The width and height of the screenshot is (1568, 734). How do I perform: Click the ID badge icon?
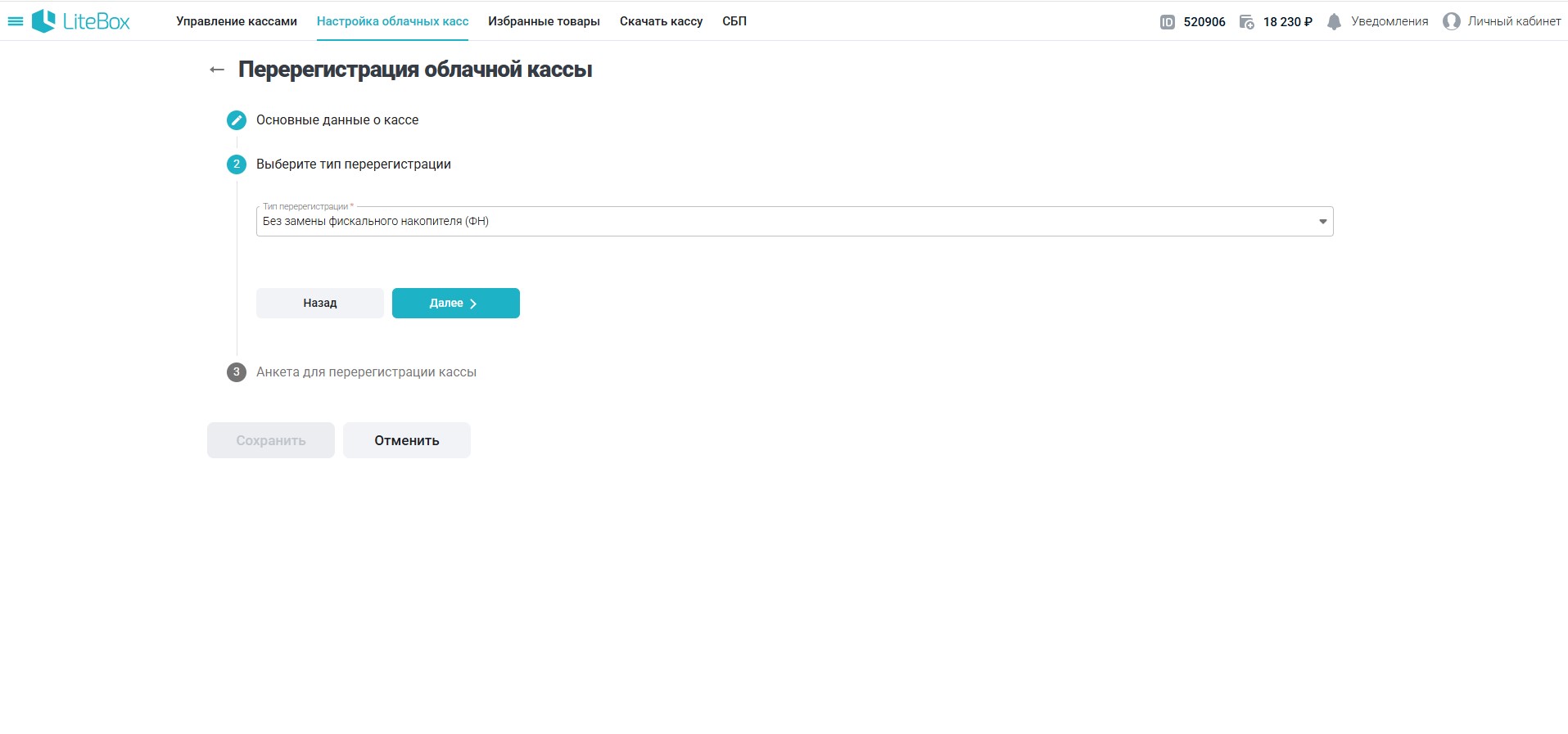(1167, 22)
